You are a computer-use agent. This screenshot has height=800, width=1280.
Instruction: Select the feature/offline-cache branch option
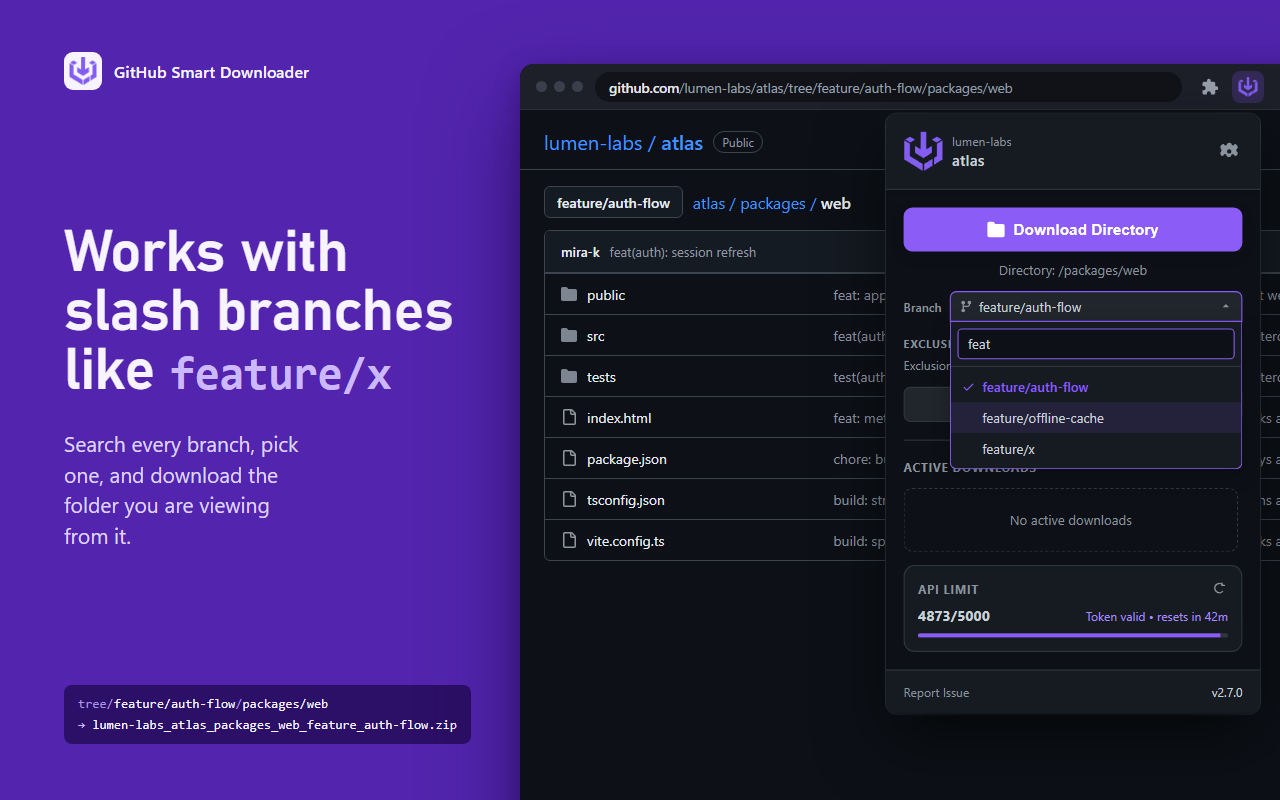[x=1096, y=418]
